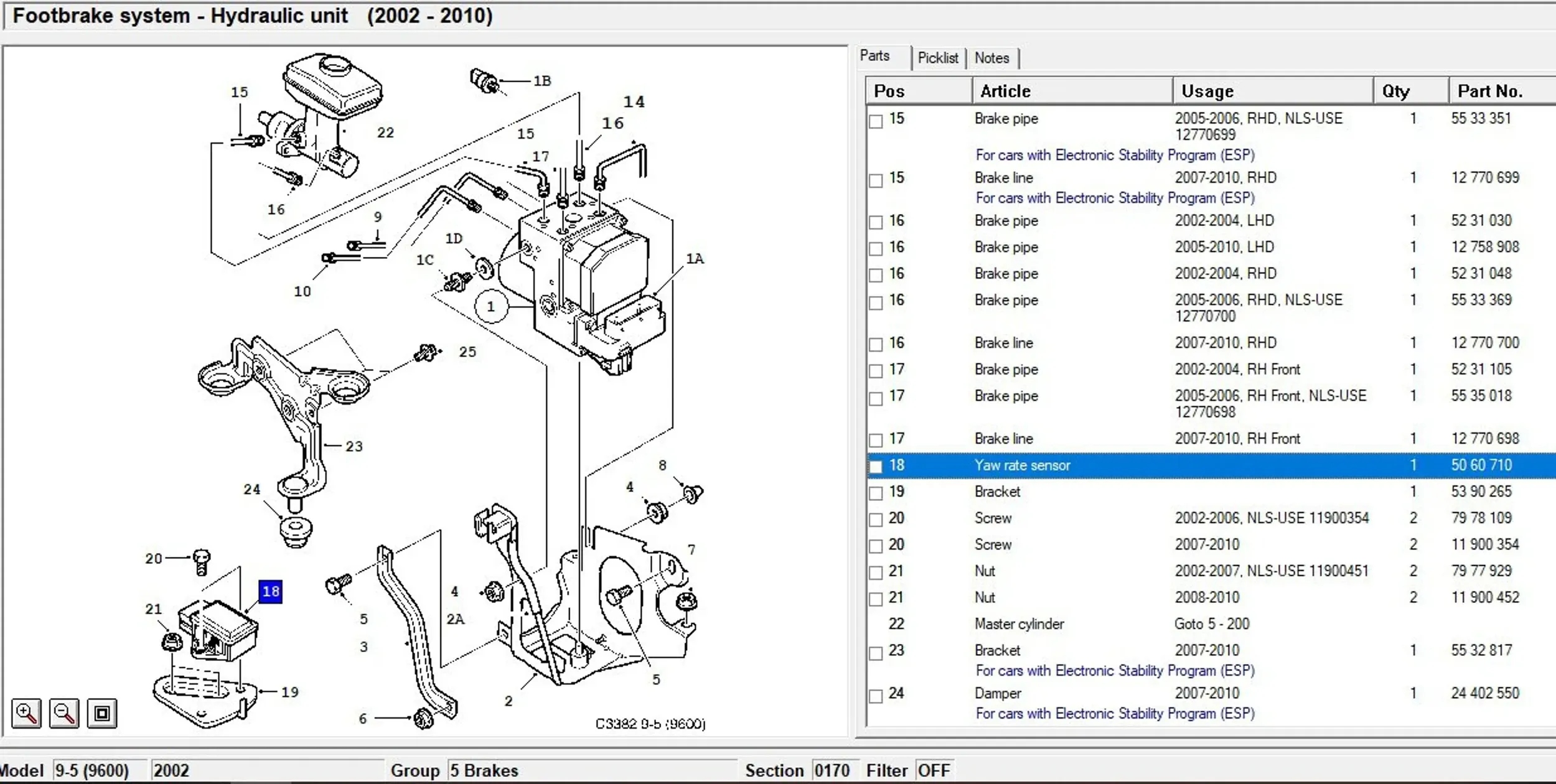
Task: Click callout 22 next to the master cylinder drawing
Action: (385, 133)
